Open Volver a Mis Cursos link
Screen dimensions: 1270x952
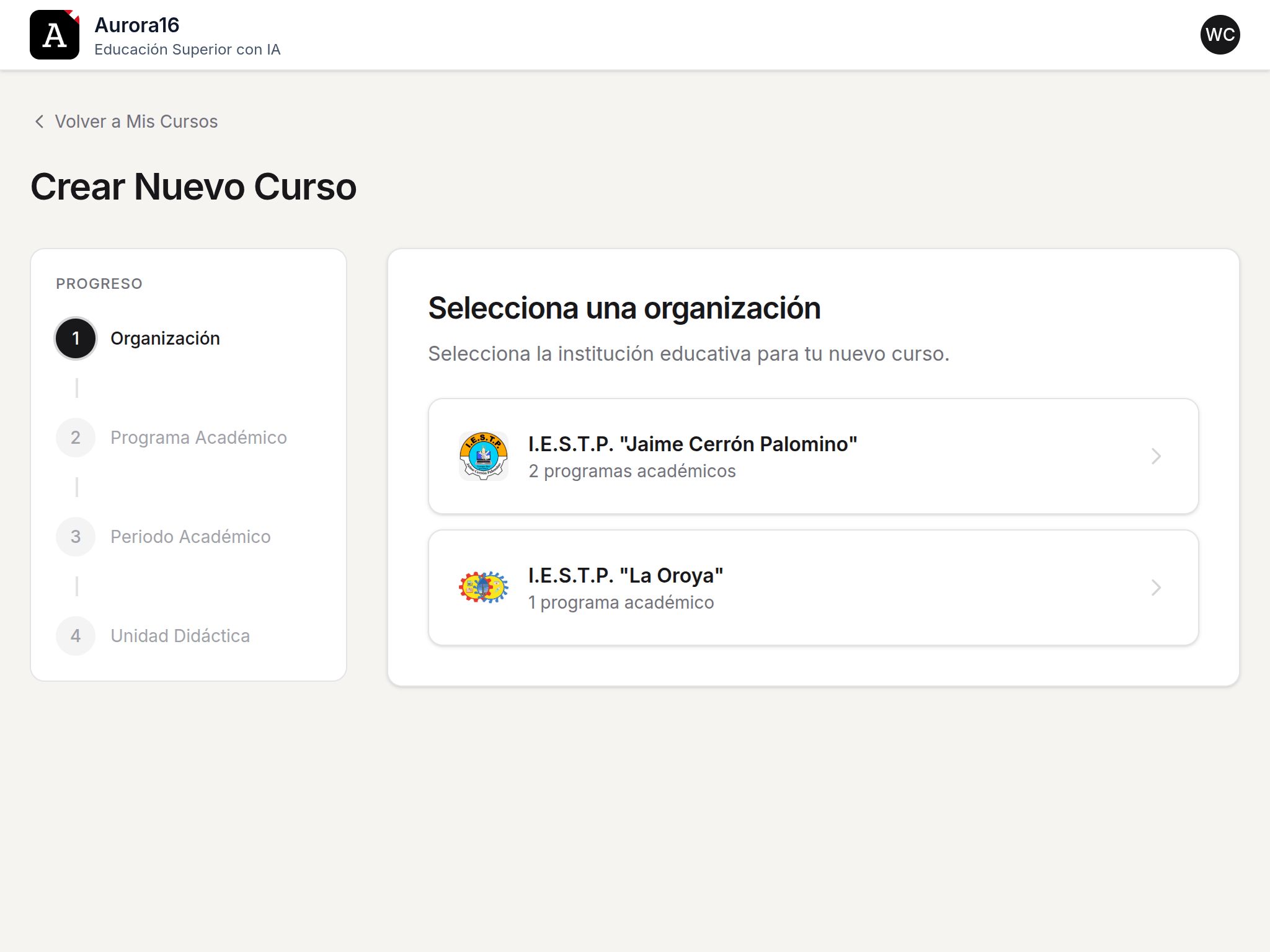(x=136, y=121)
